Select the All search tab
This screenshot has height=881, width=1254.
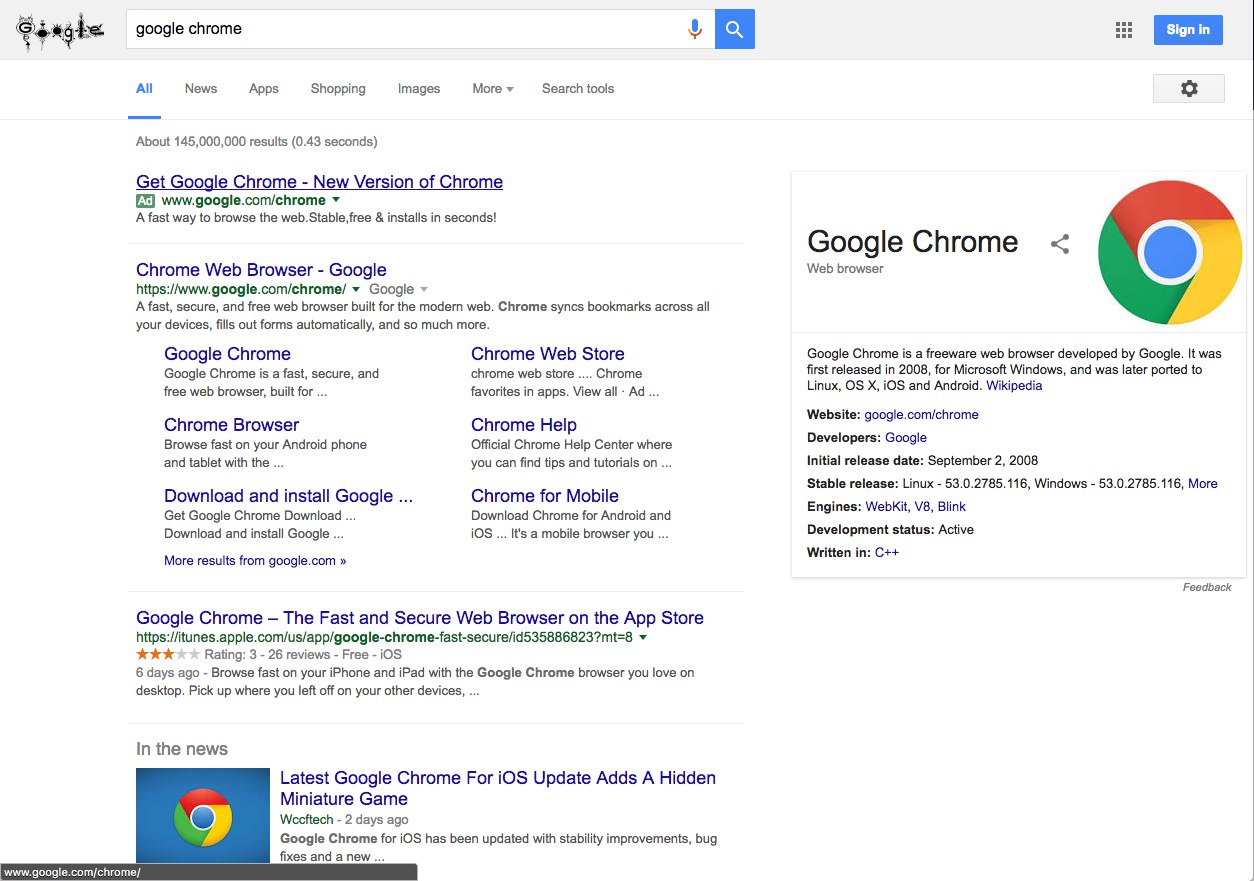[144, 89]
